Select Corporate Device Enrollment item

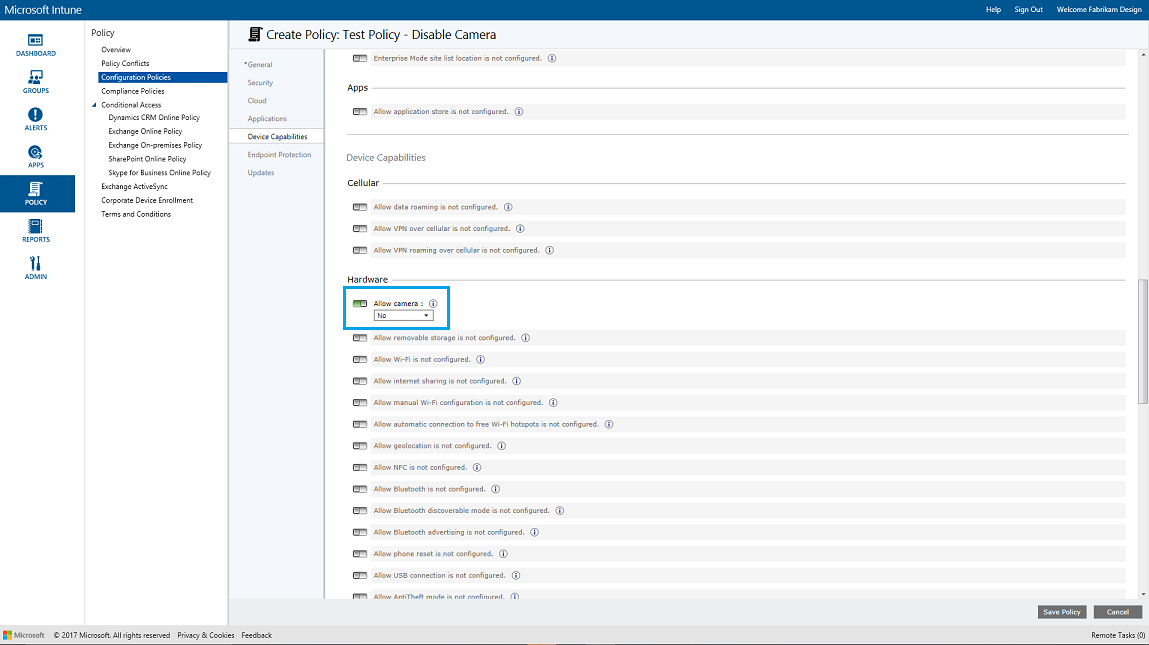click(147, 201)
